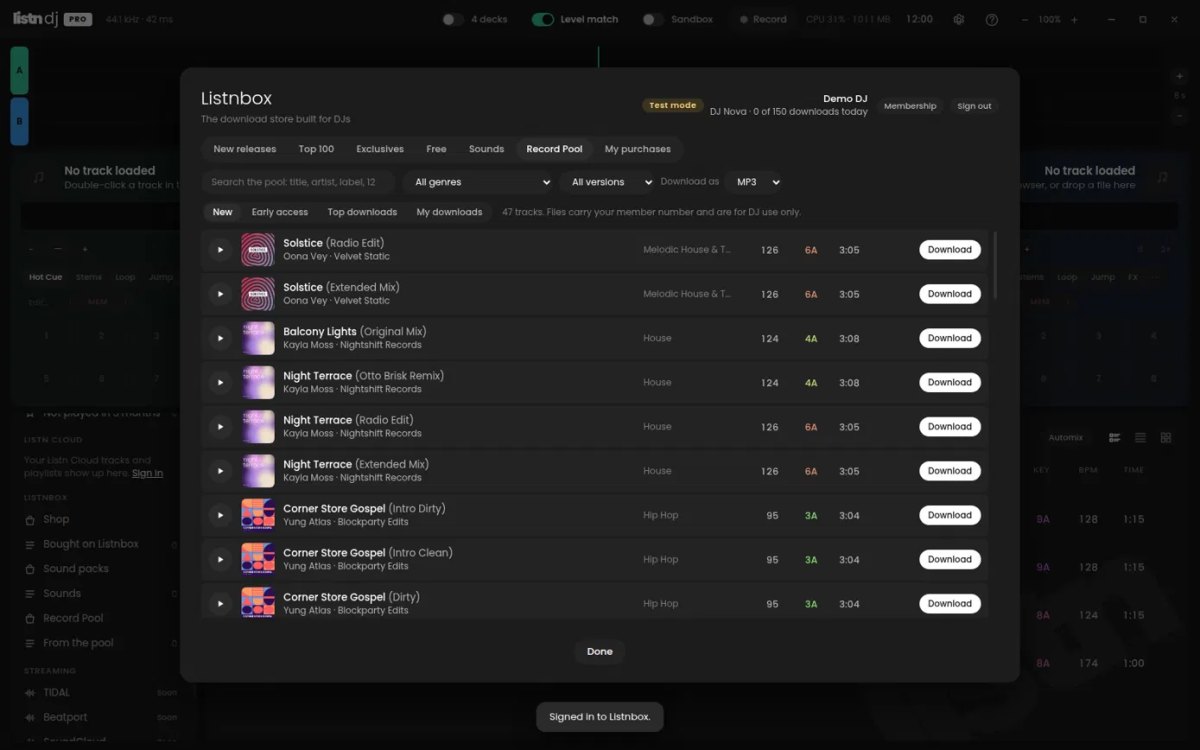Click the zoom-in plus icon beside 100%
Viewport: 1200px width, 750px height.
click(x=1074, y=19)
